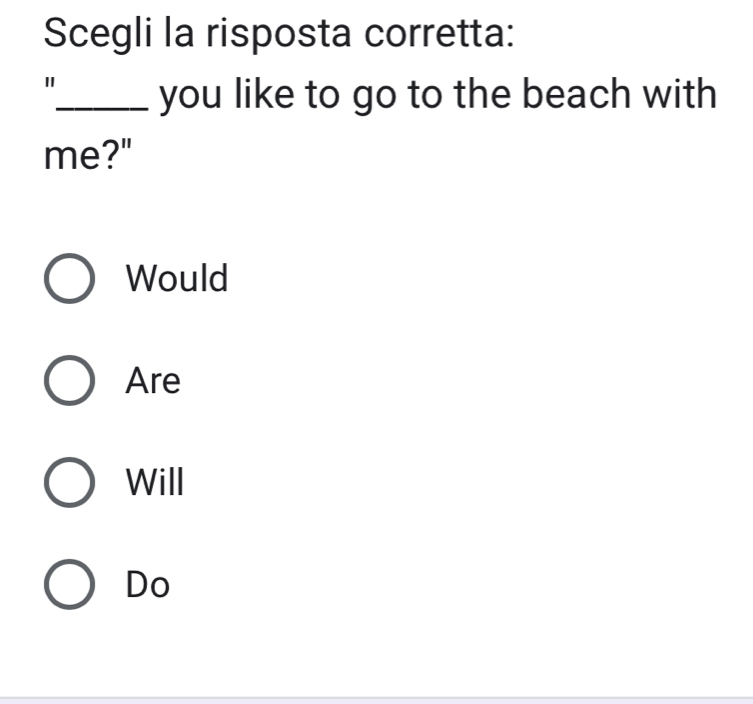Image resolution: width=753 pixels, height=704 pixels.
Task: Click the word "with" in the question
Action: [x=682, y=95]
